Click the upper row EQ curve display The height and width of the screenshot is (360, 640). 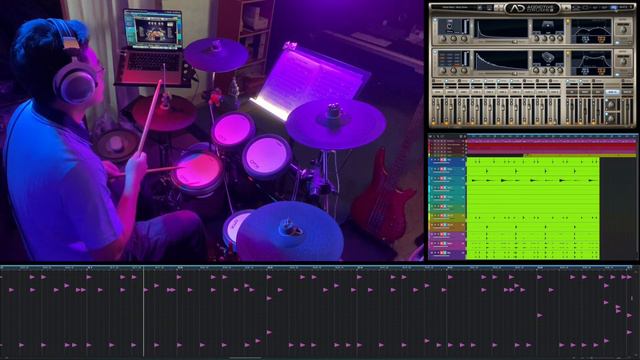[591, 31]
